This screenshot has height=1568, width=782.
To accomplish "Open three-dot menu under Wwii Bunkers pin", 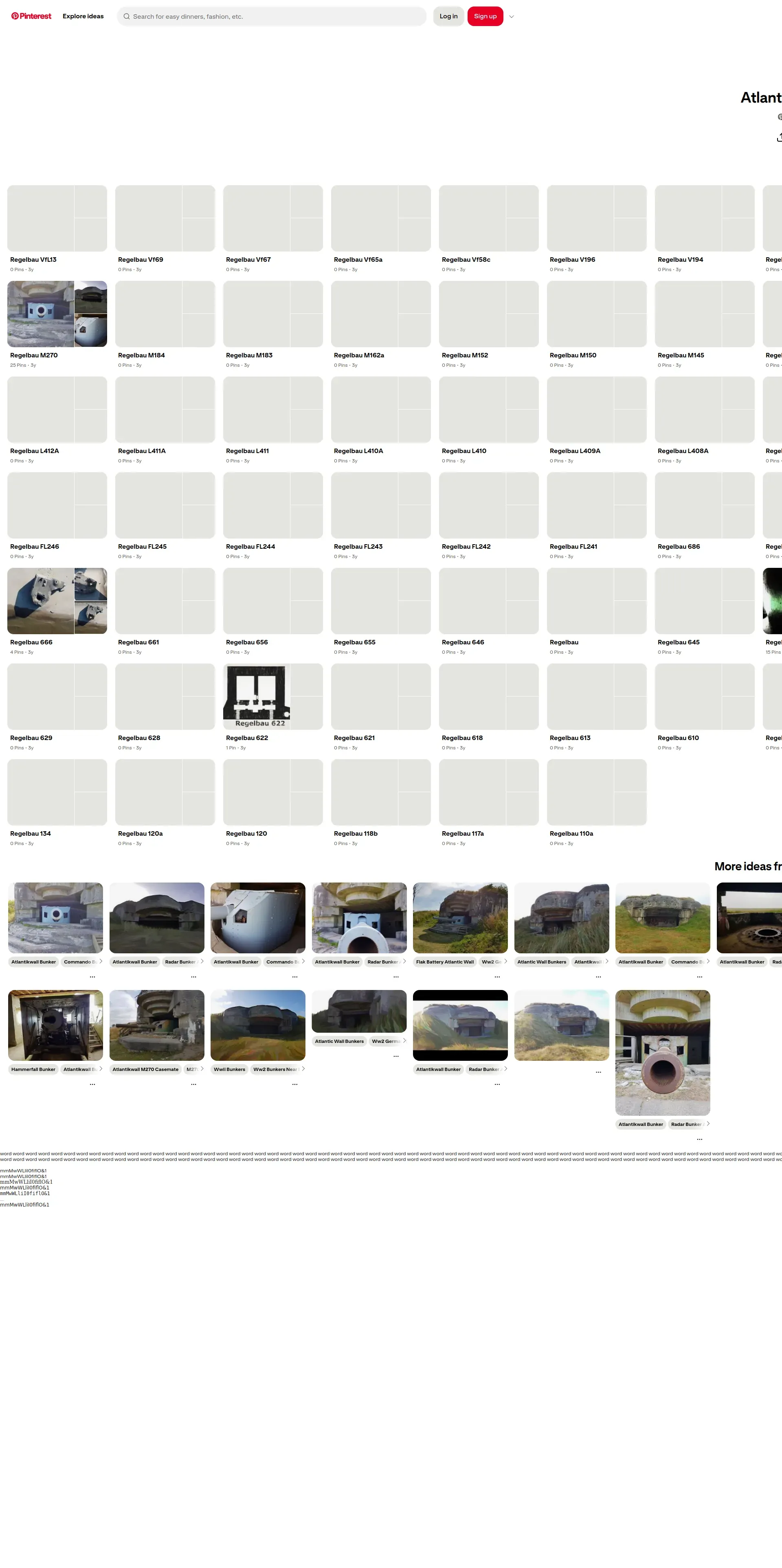I will pos(295,1084).
